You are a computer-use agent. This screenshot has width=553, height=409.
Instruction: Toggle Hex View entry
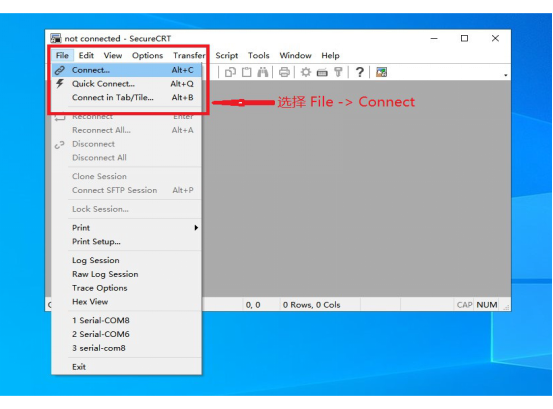[x=127, y=302]
